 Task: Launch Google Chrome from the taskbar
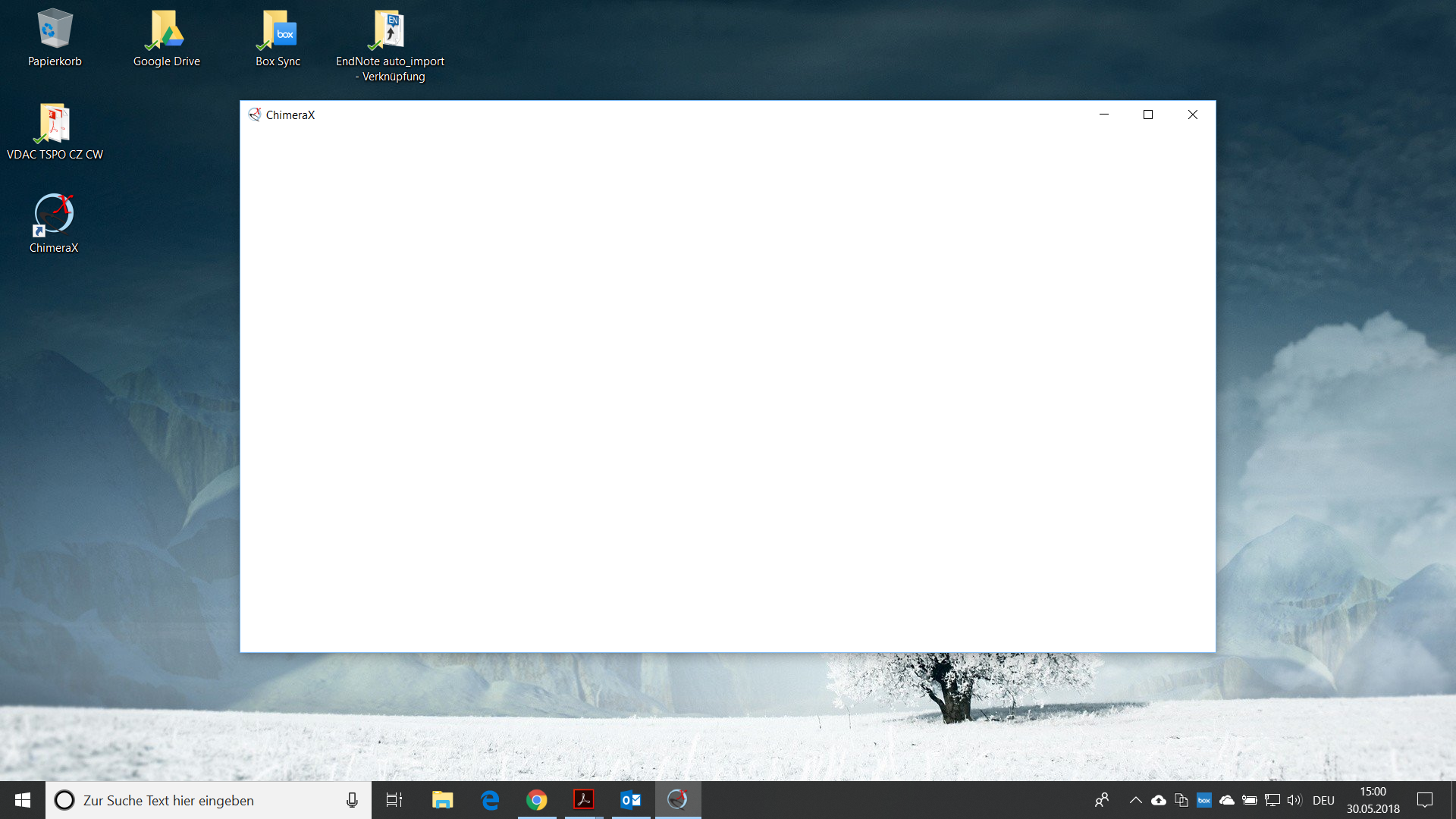[537, 800]
